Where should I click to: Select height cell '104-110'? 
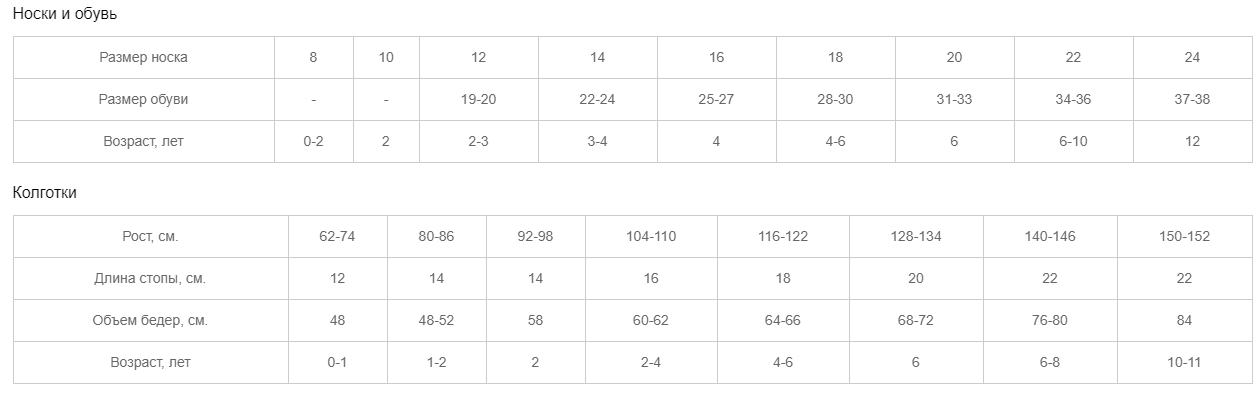click(651, 236)
